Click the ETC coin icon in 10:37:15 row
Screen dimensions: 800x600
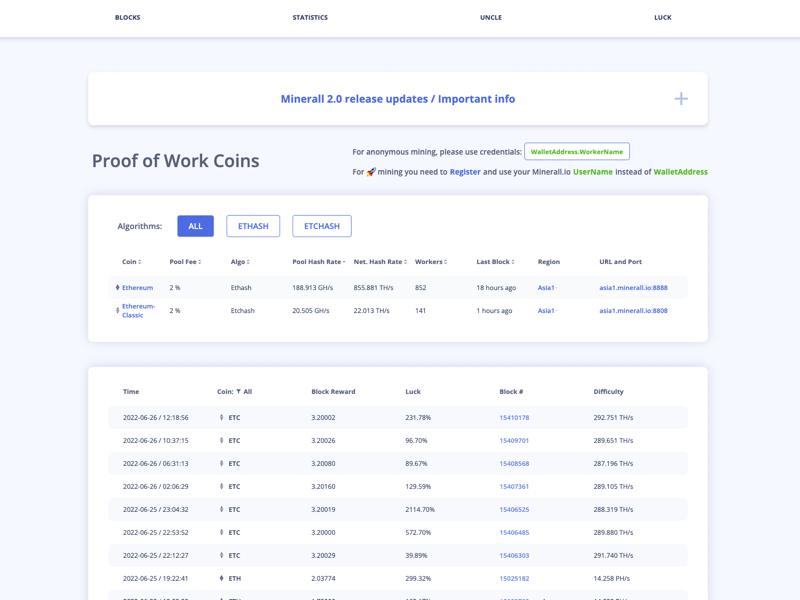(221, 440)
